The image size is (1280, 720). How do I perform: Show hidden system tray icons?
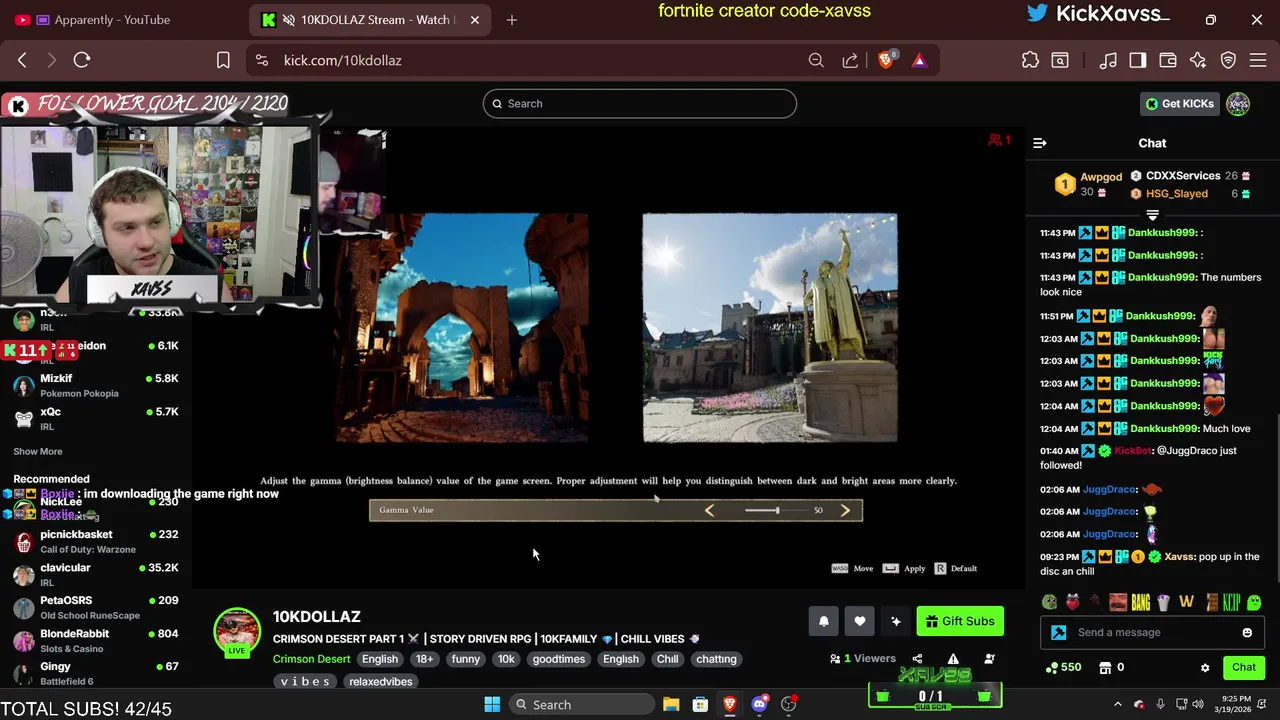pos(1117,704)
